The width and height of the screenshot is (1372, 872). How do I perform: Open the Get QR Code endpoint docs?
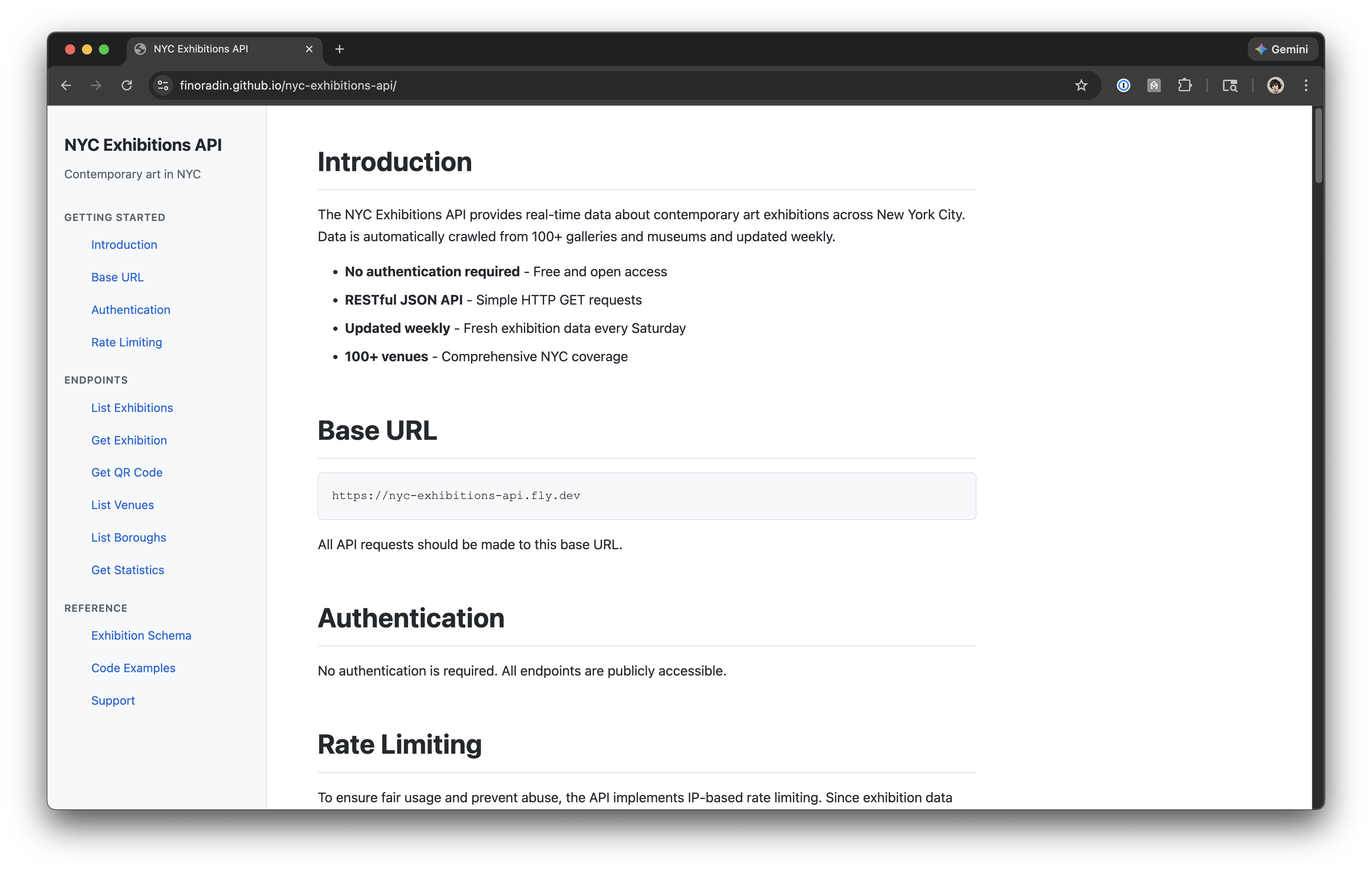pyautogui.click(x=126, y=472)
